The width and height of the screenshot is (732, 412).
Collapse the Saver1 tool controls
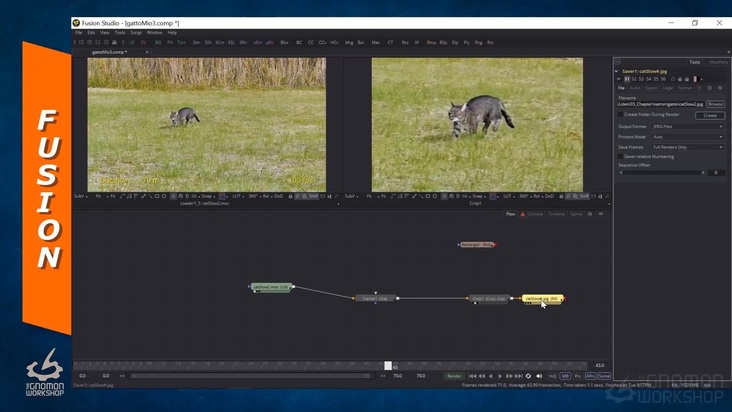[617, 71]
